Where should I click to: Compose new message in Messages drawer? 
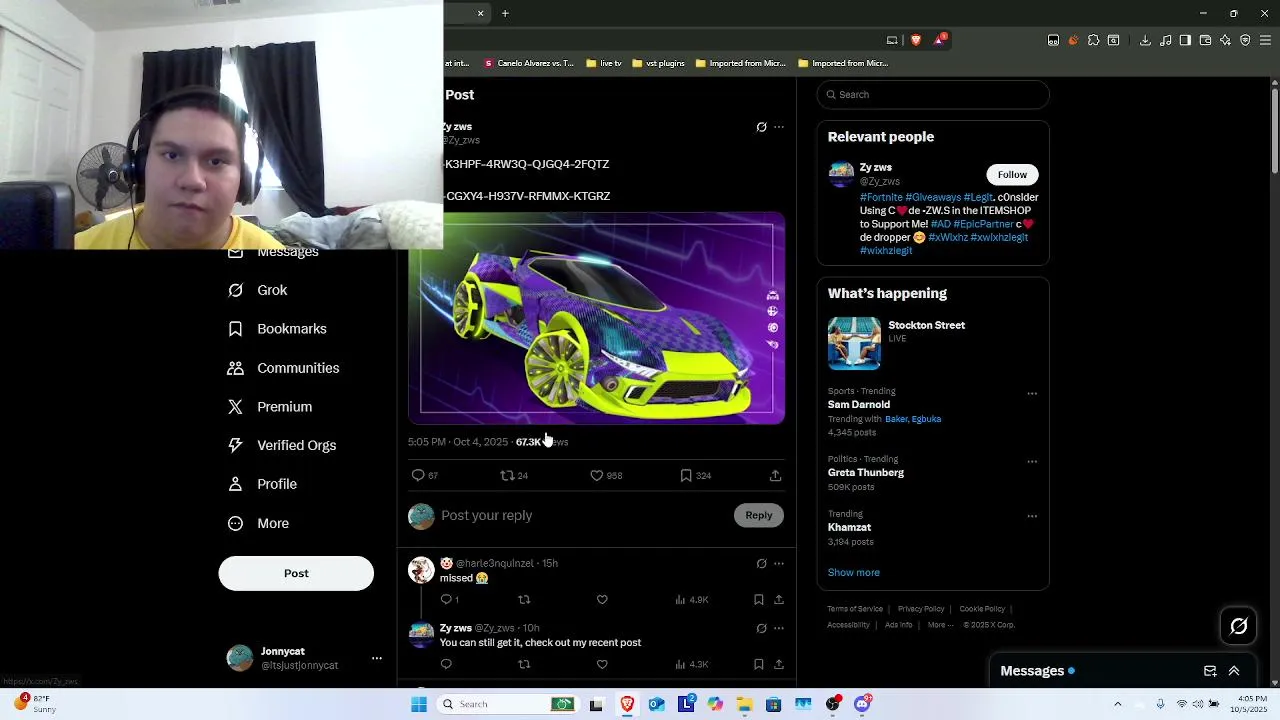[x=1210, y=671]
